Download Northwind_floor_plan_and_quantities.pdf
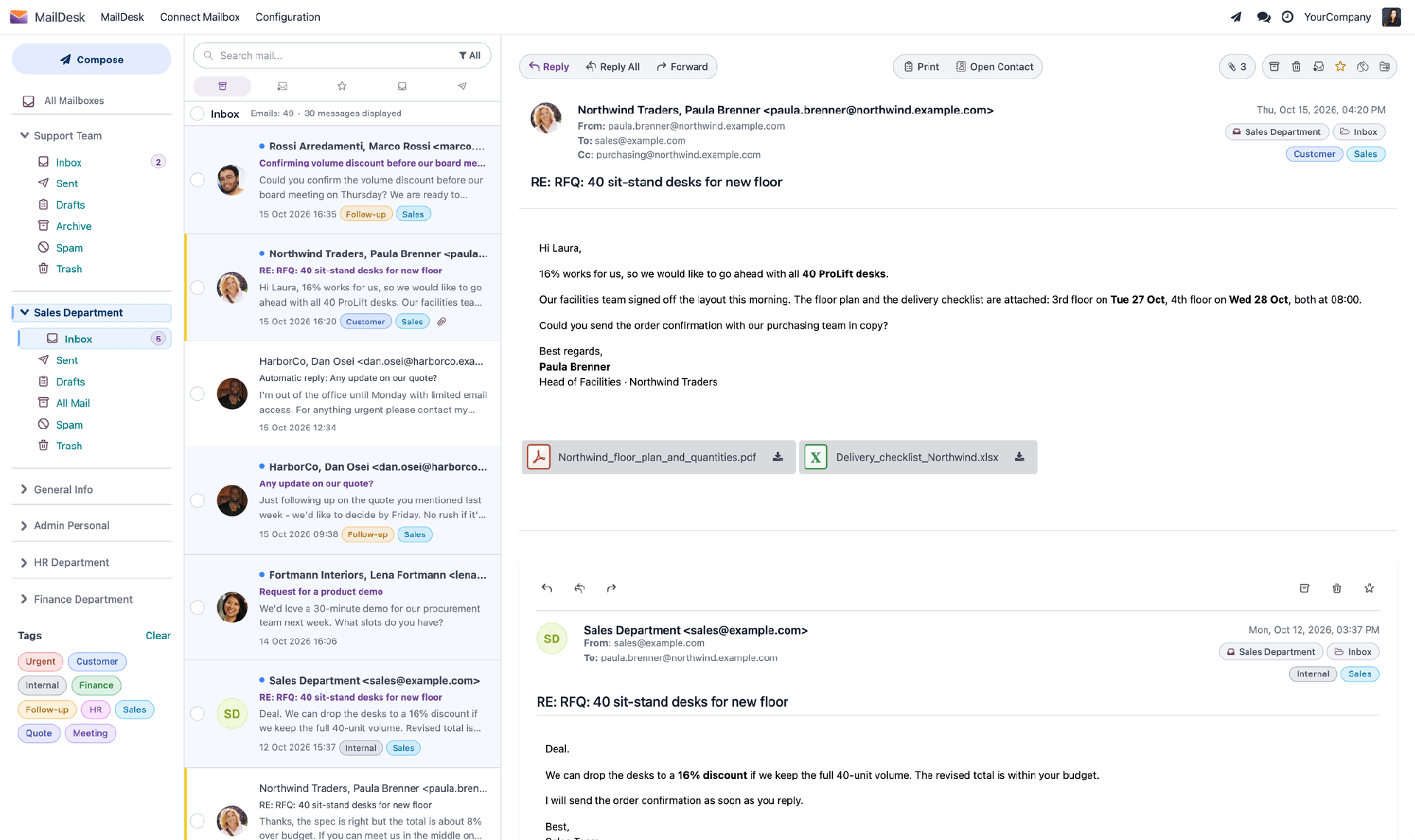This screenshot has width=1415, height=840. [778, 457]
